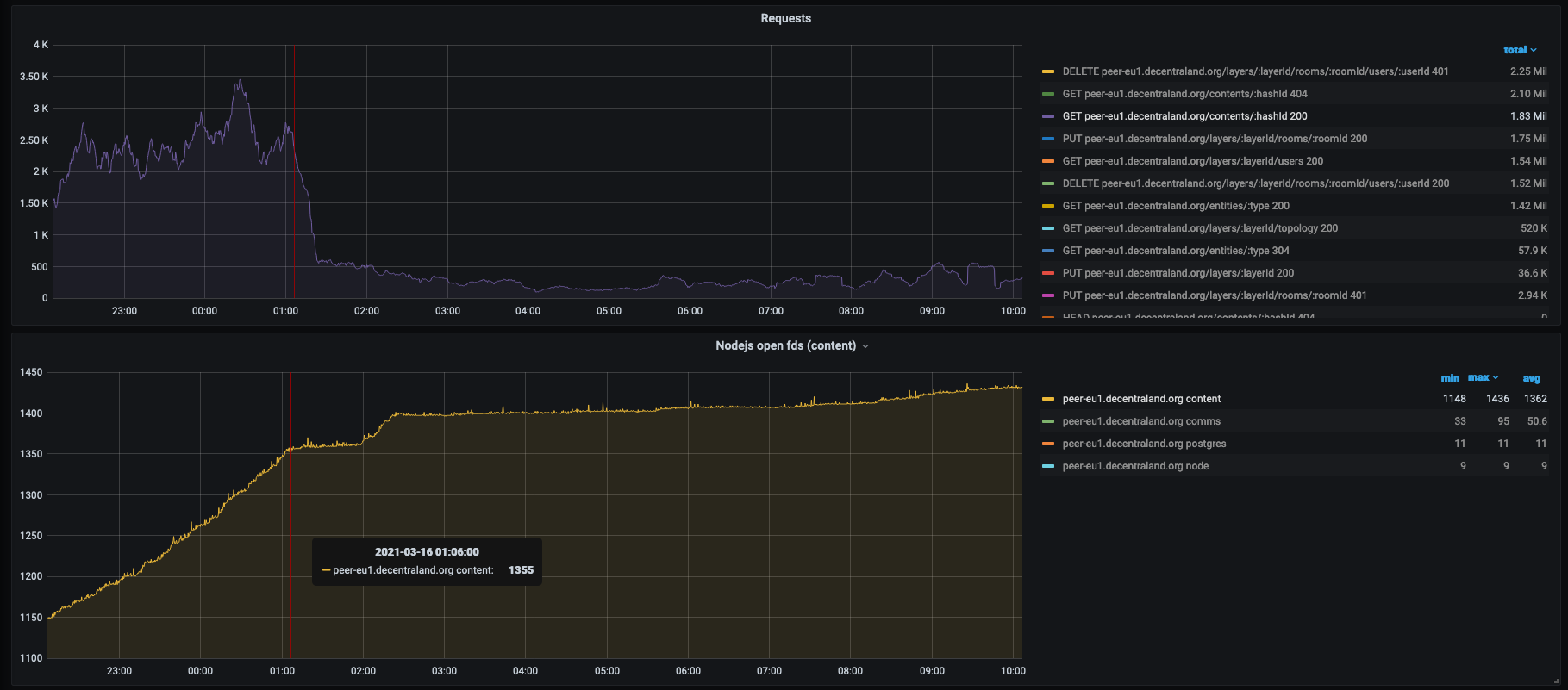
Task: Click the 2.94 K total value
Action: tap(1533, 295)
